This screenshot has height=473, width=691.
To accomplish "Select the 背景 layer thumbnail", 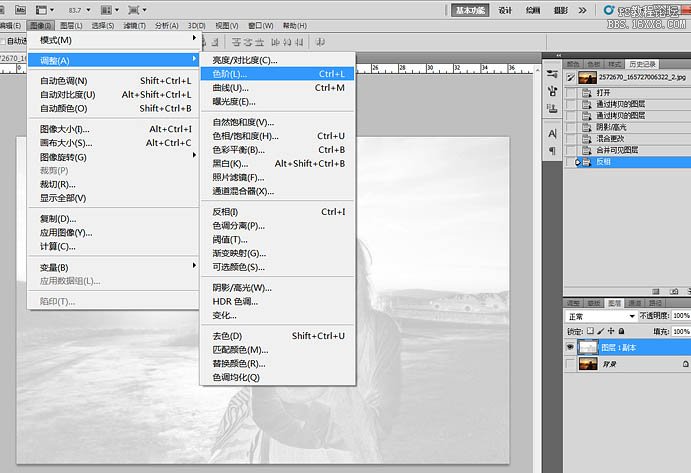I will [x=588, y=364].
